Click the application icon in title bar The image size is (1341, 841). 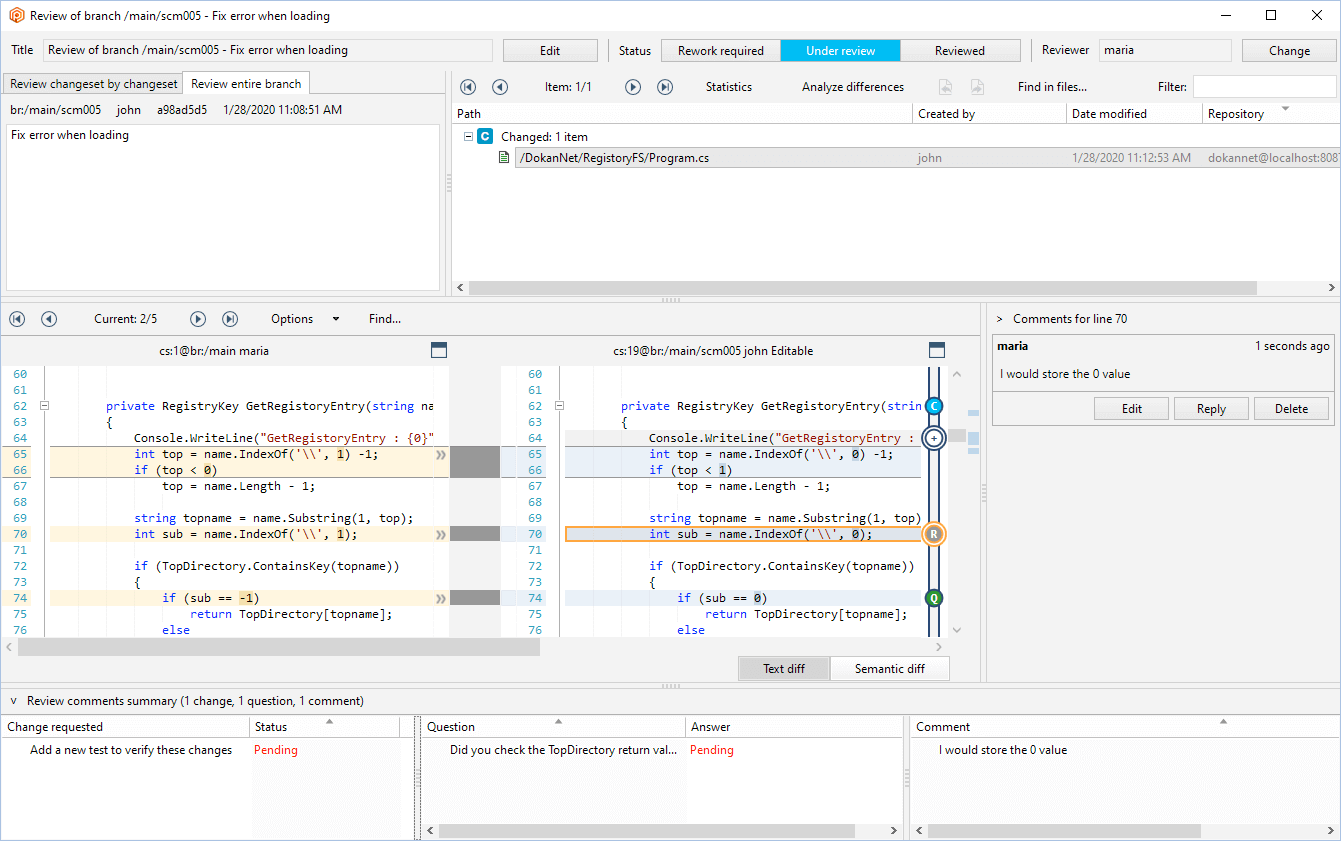16,15
